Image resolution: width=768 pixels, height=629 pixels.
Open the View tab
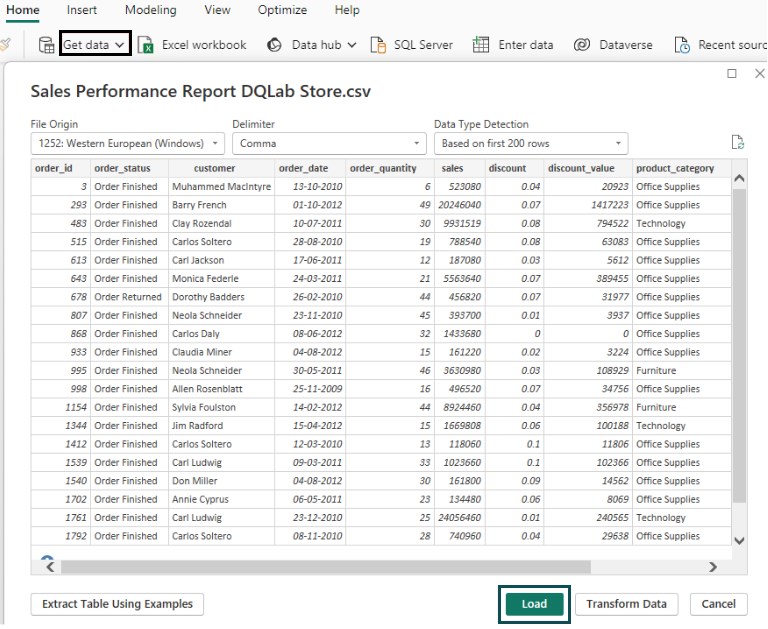click(x=217, y=10)
